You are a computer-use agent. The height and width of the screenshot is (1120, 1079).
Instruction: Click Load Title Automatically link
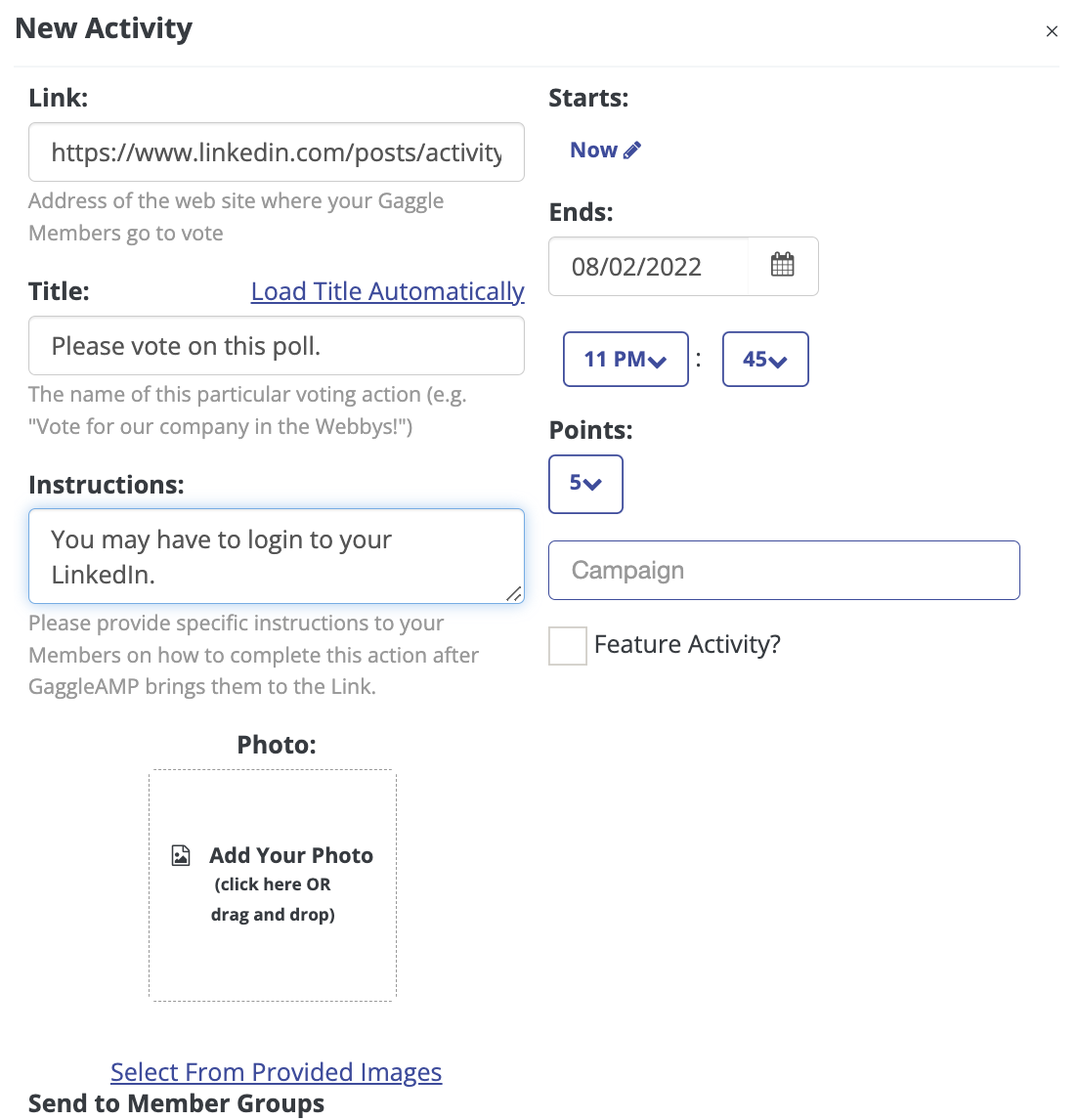tap(387, 291)
